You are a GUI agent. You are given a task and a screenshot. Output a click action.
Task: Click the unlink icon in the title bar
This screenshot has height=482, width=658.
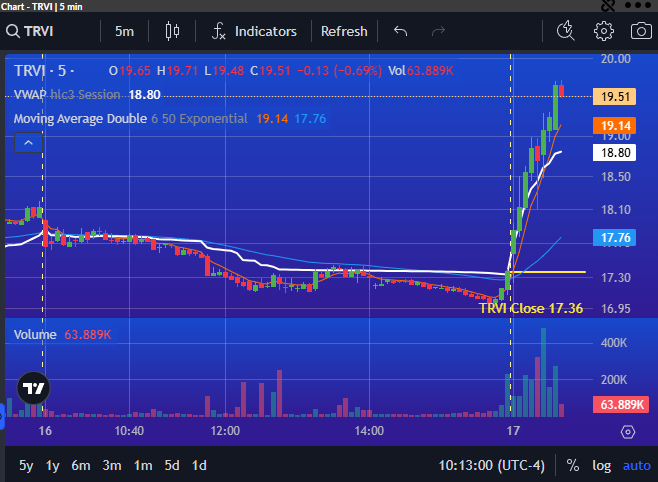pos(608,5)
